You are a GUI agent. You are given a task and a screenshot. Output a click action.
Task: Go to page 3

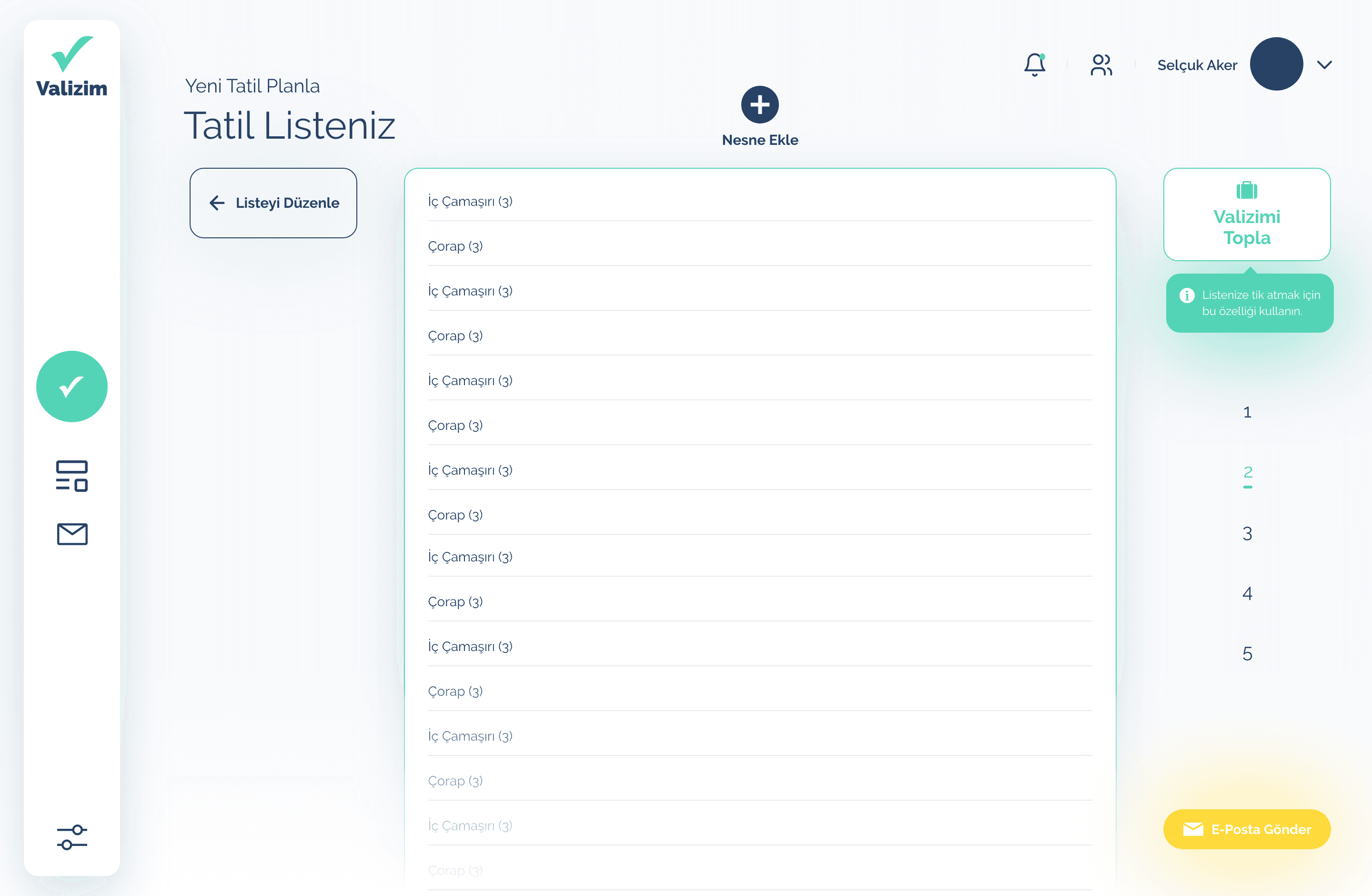[x=1248, y=533]
